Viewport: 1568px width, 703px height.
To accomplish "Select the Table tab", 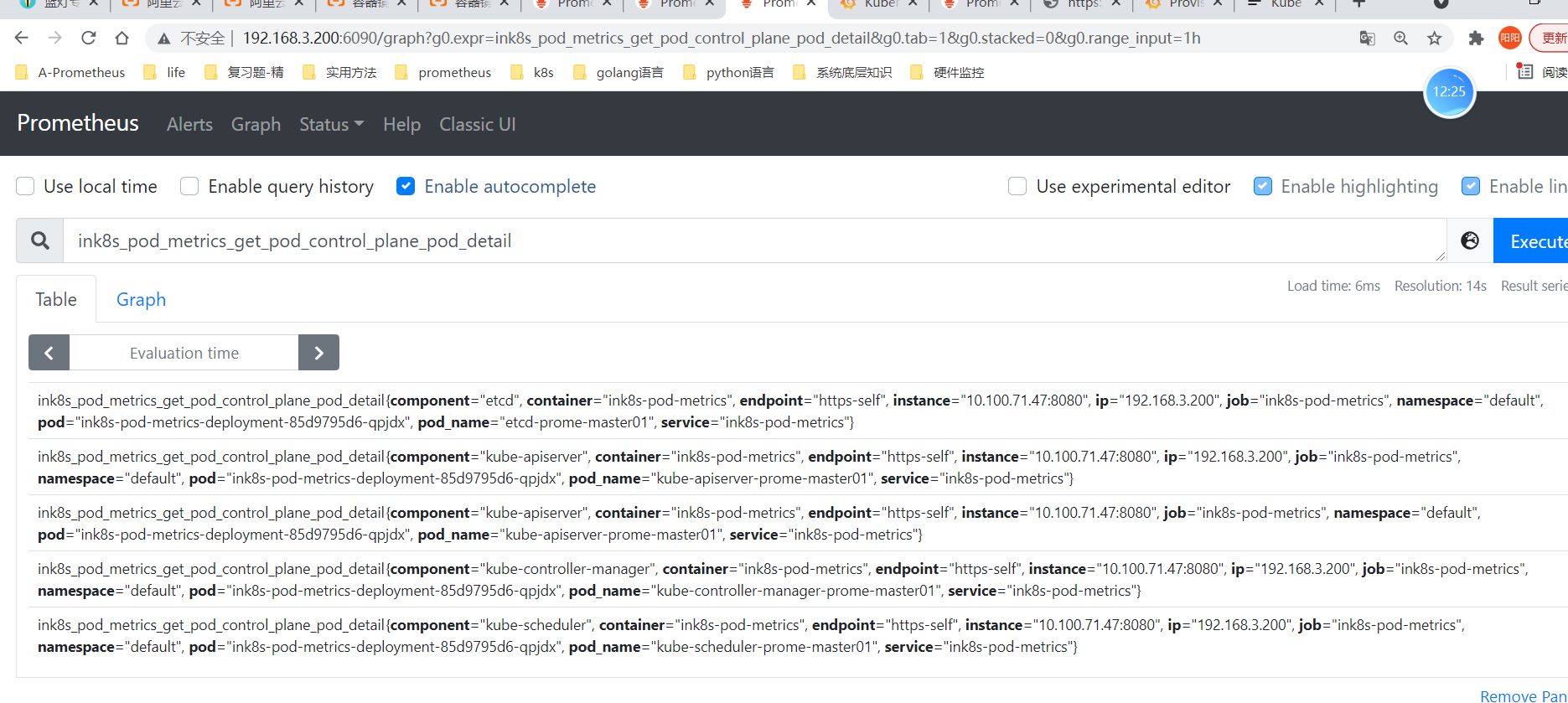I will coord(56,299).
